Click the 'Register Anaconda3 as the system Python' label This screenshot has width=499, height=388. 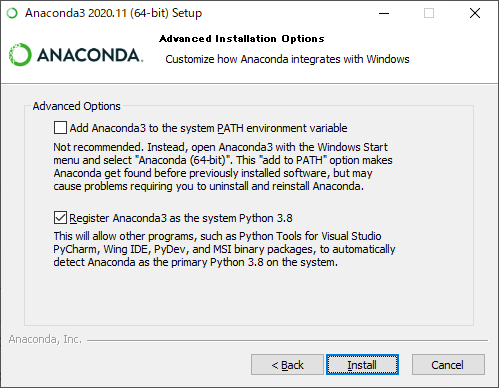click(181, 218)
